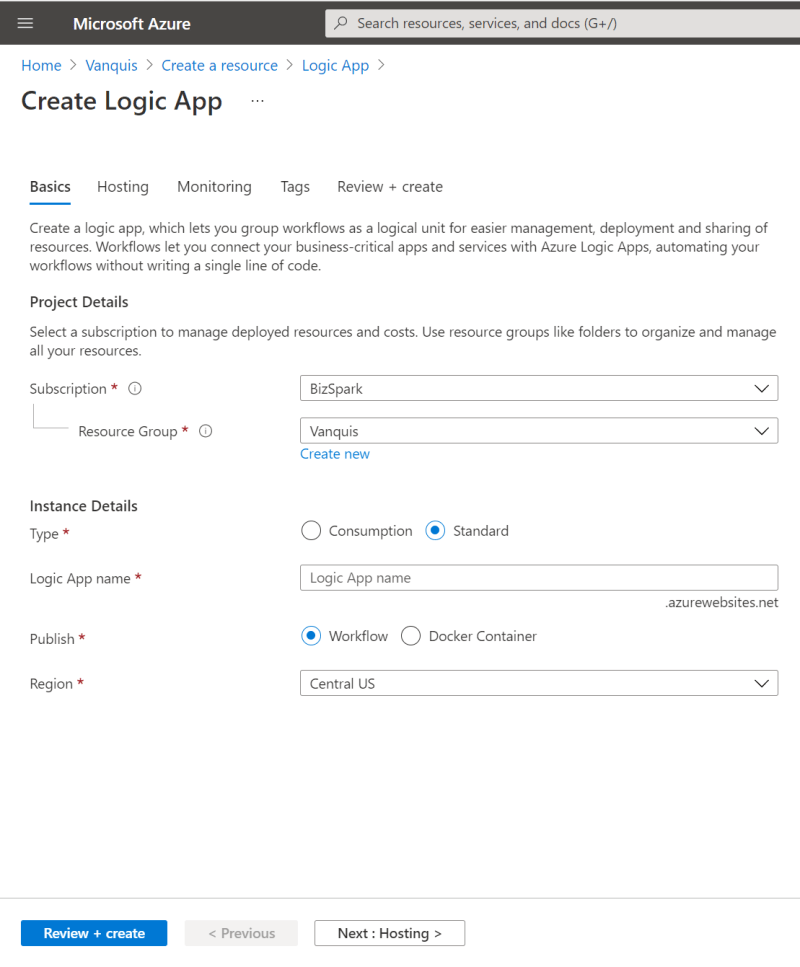Select the Standard type option
This screenshot has width=800, height=967.
435,530
